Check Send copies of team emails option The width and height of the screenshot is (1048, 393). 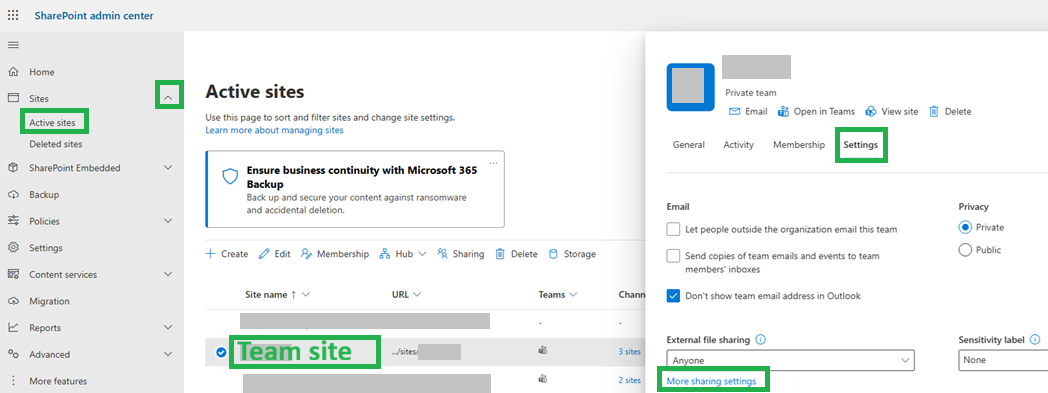(x=673, y=256)
